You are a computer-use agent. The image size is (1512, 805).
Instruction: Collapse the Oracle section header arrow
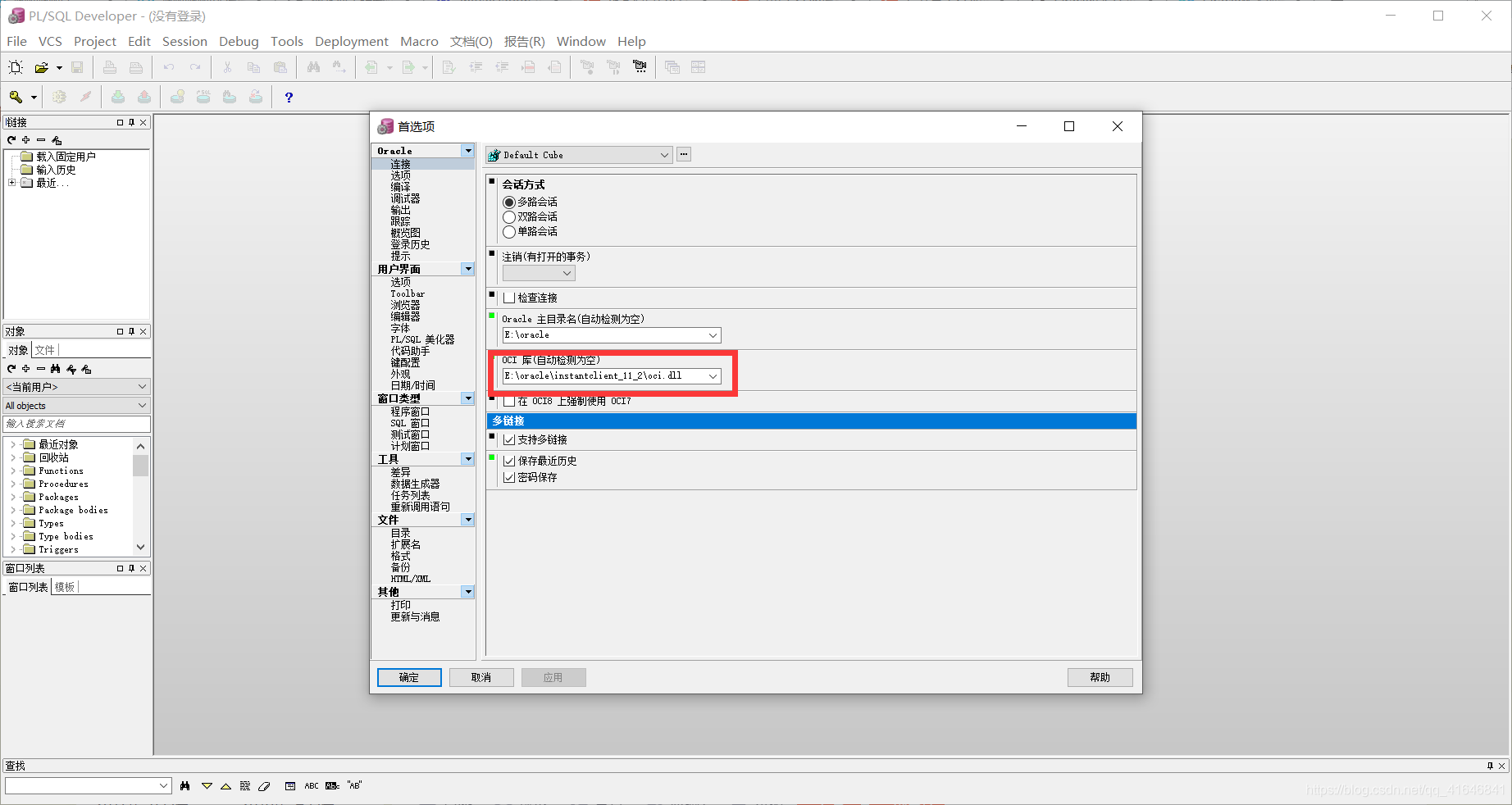[x=467, y=151]
